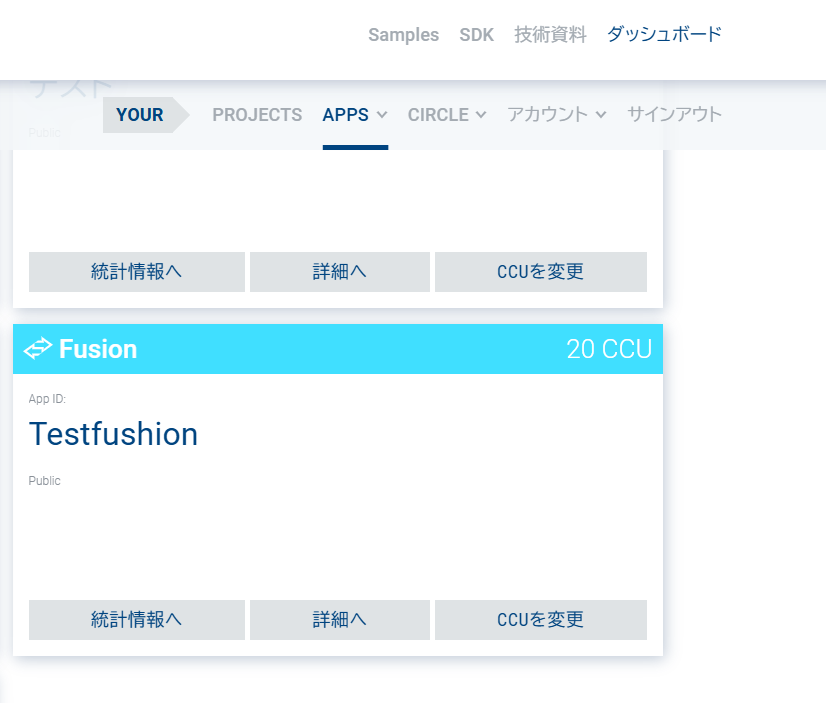Viewport: 826px width, 703px height.
Task: Click the Testfushion app name
Action: [113, 434]
